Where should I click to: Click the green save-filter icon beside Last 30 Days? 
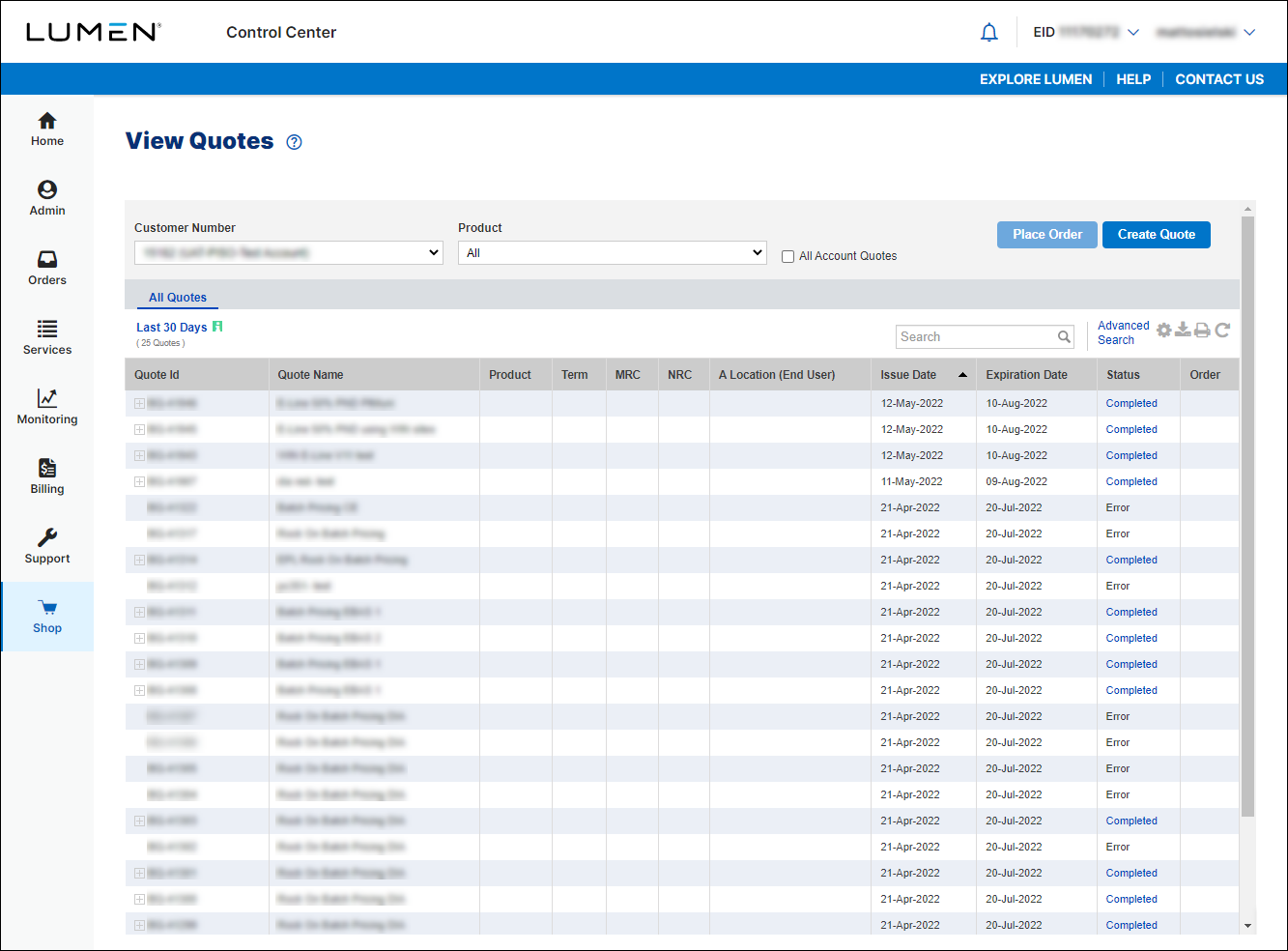[217, 327]
